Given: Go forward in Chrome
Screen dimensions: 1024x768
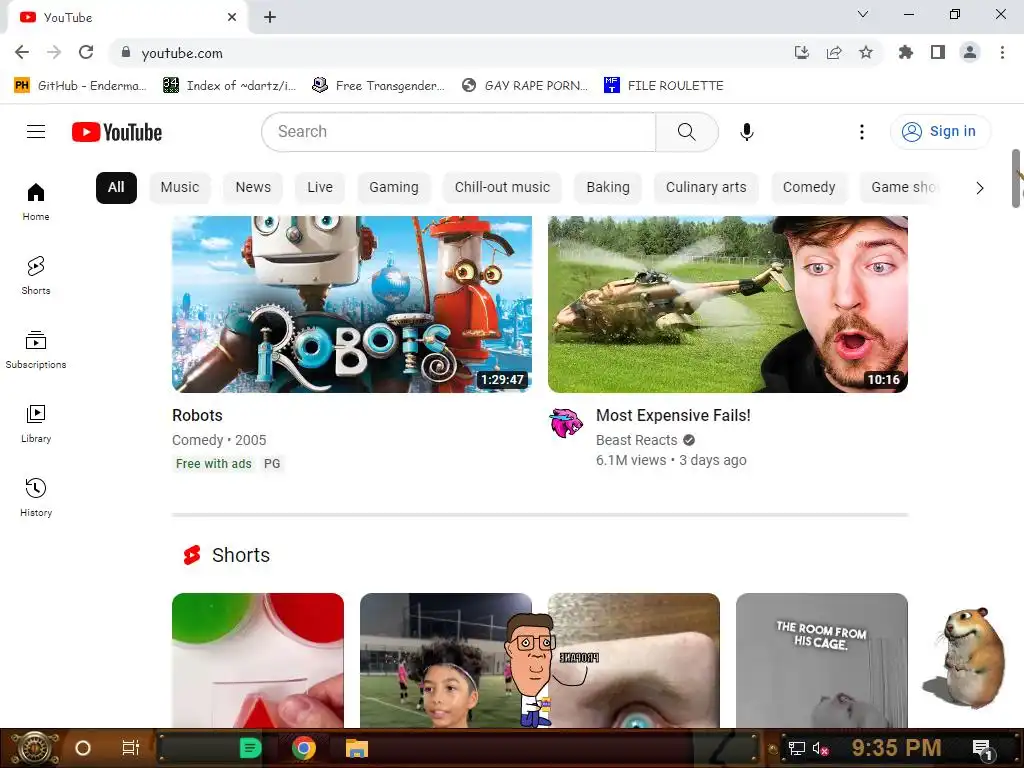Looking at the screenshot, I should pos(54,52).
